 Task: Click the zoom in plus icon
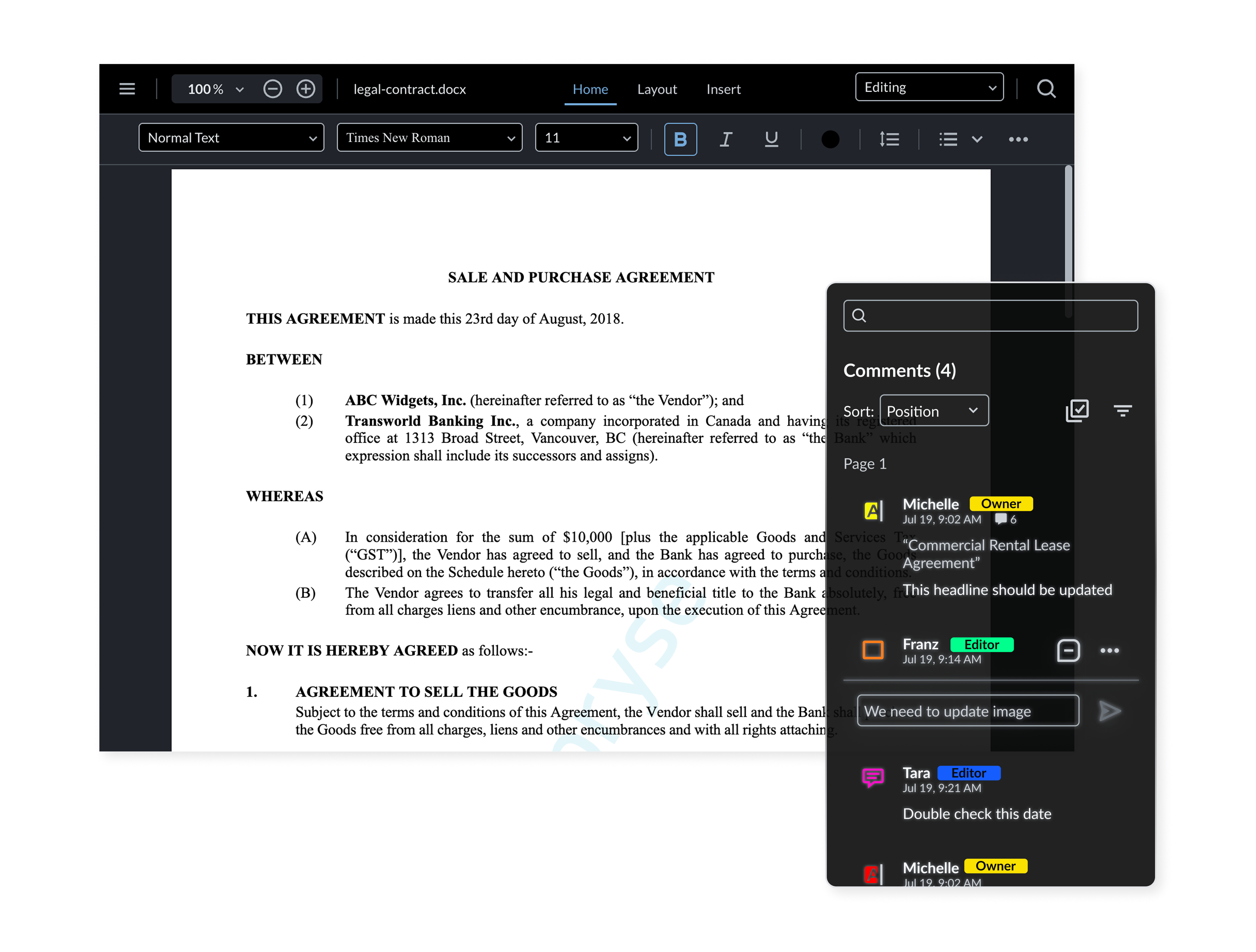pyautogui.click(x=305, y=89)
